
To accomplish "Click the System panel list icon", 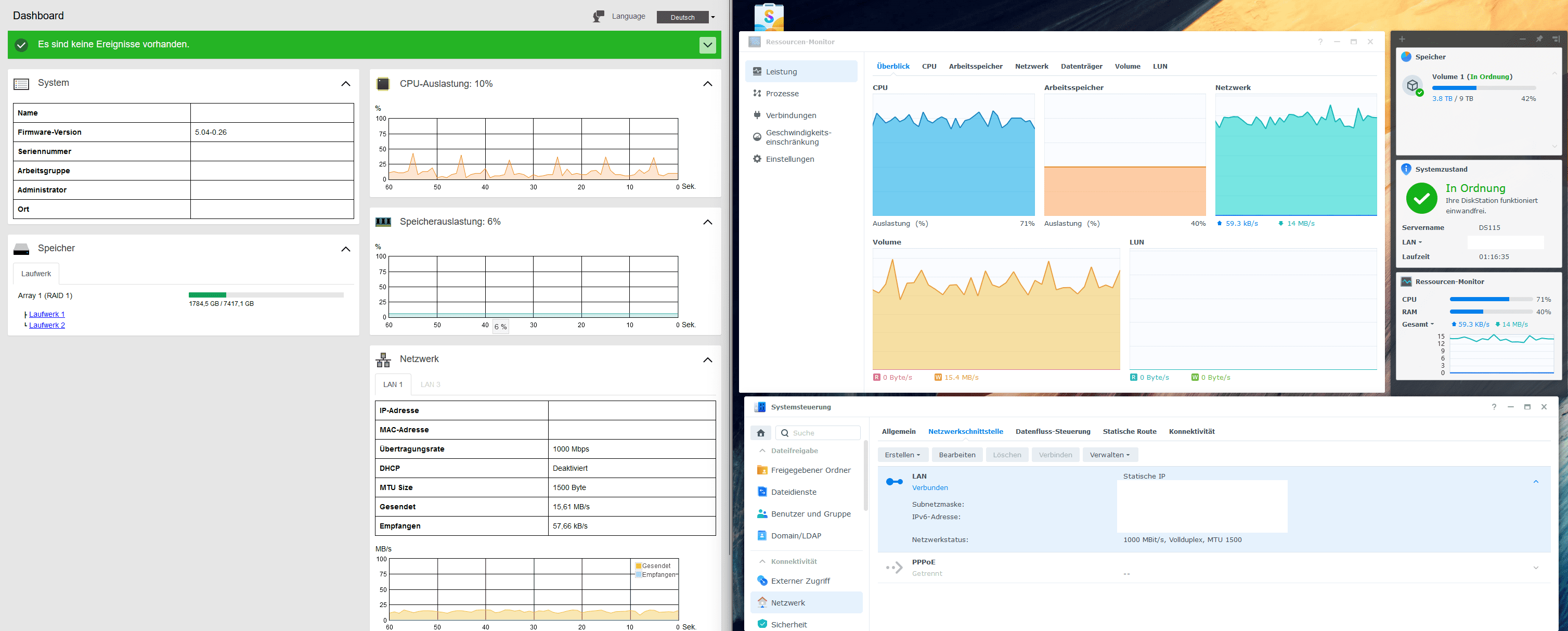I will [21, 84].
